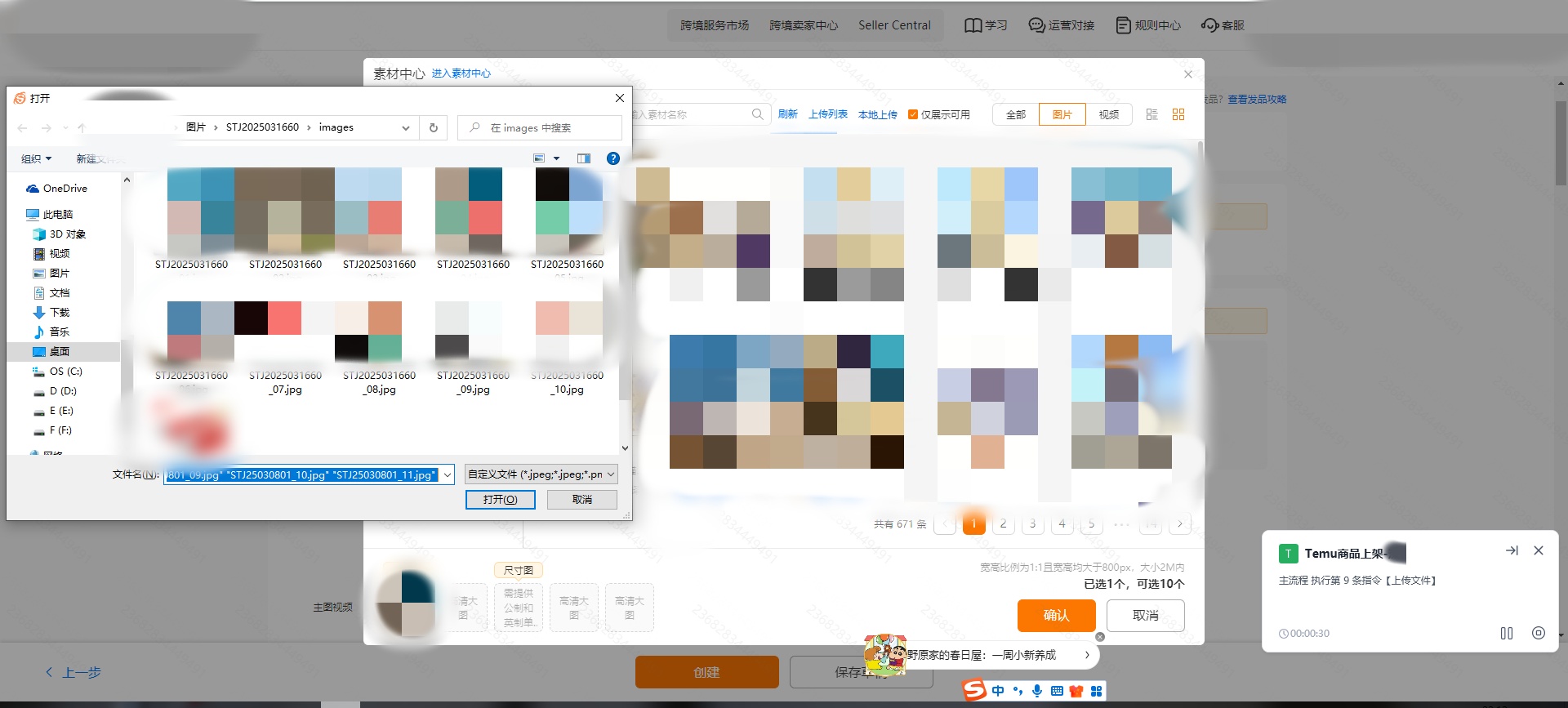Expand the file name history dropdown
Screen dimensions: 1568x708
(x=448, y=474)
